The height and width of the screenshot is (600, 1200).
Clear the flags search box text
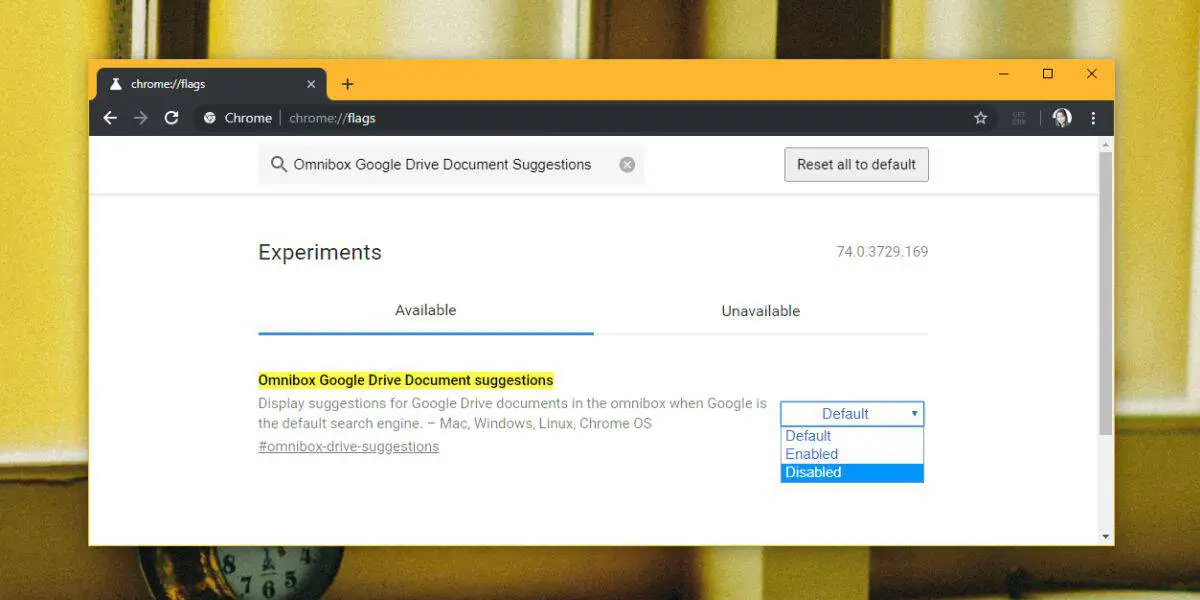(x=627, y=165)
